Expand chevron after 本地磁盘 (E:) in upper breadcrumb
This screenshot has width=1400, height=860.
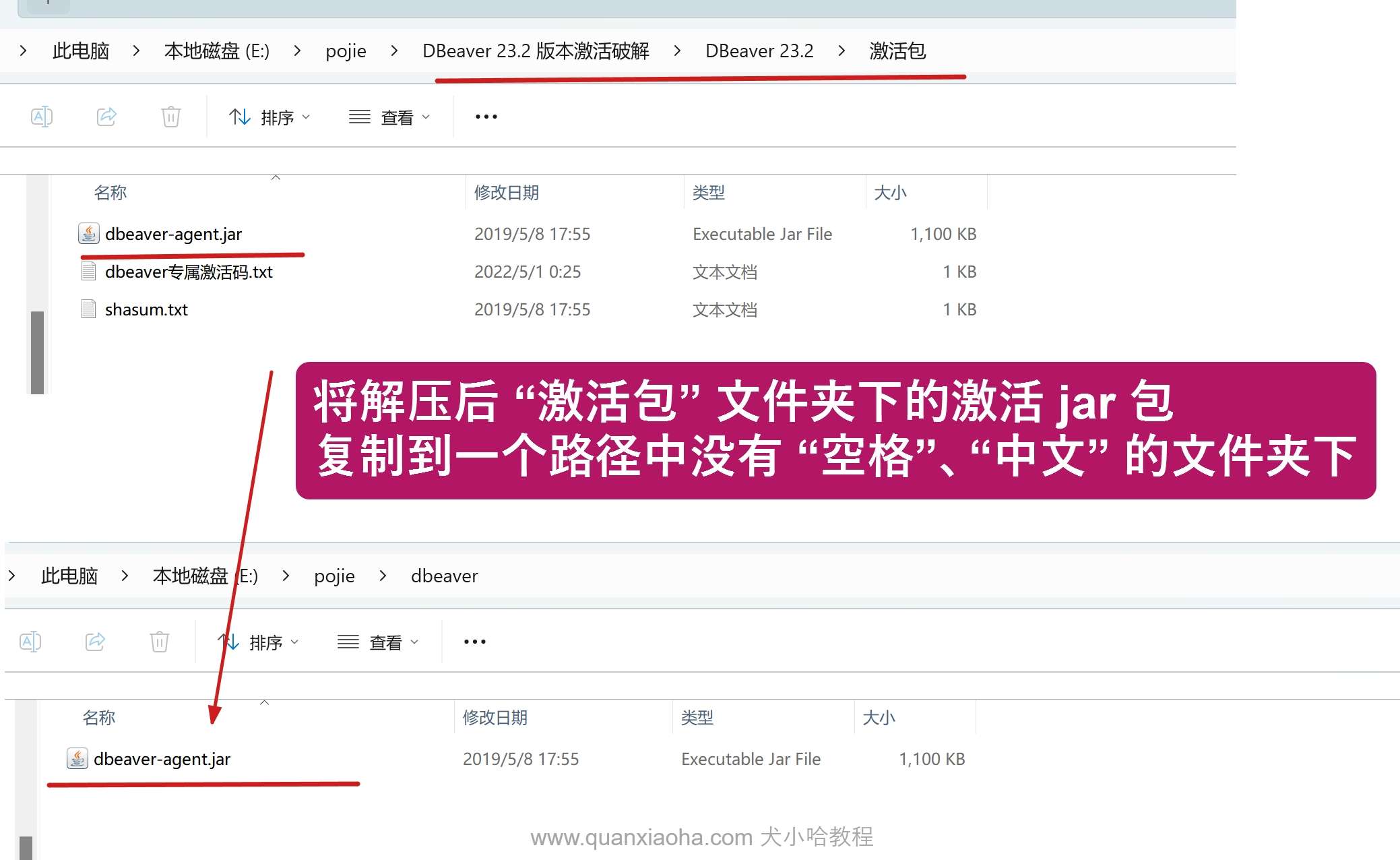pyautogui.click(x=297, y=51)
